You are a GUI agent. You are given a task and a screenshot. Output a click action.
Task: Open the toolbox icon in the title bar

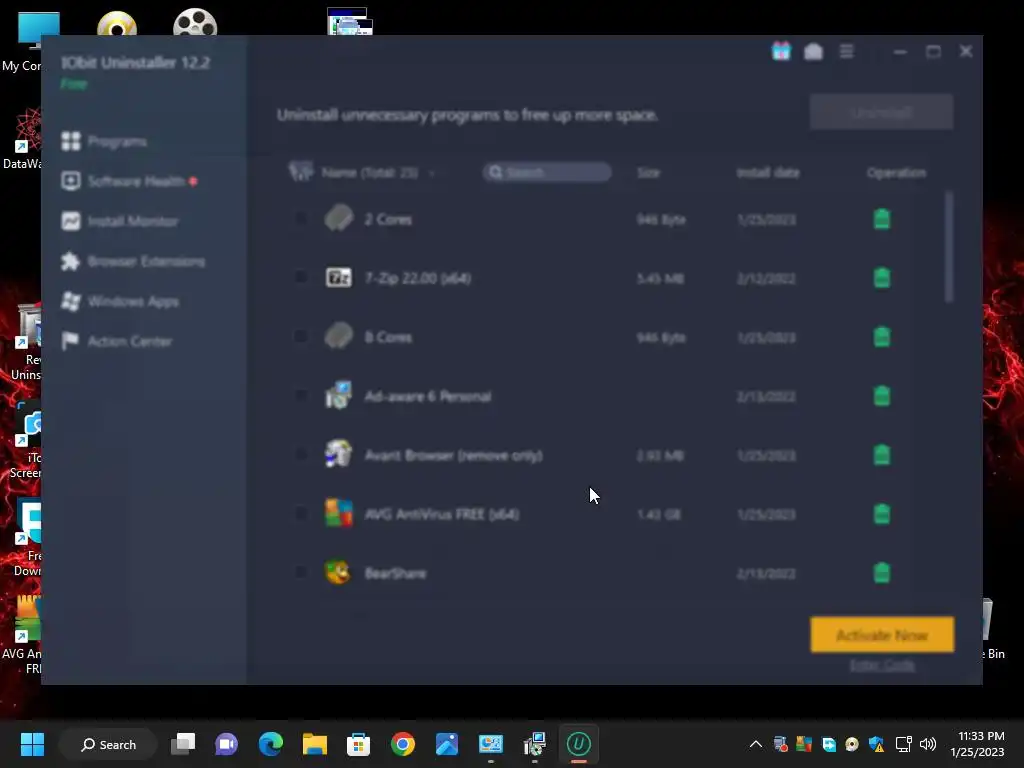coord(813,51)
